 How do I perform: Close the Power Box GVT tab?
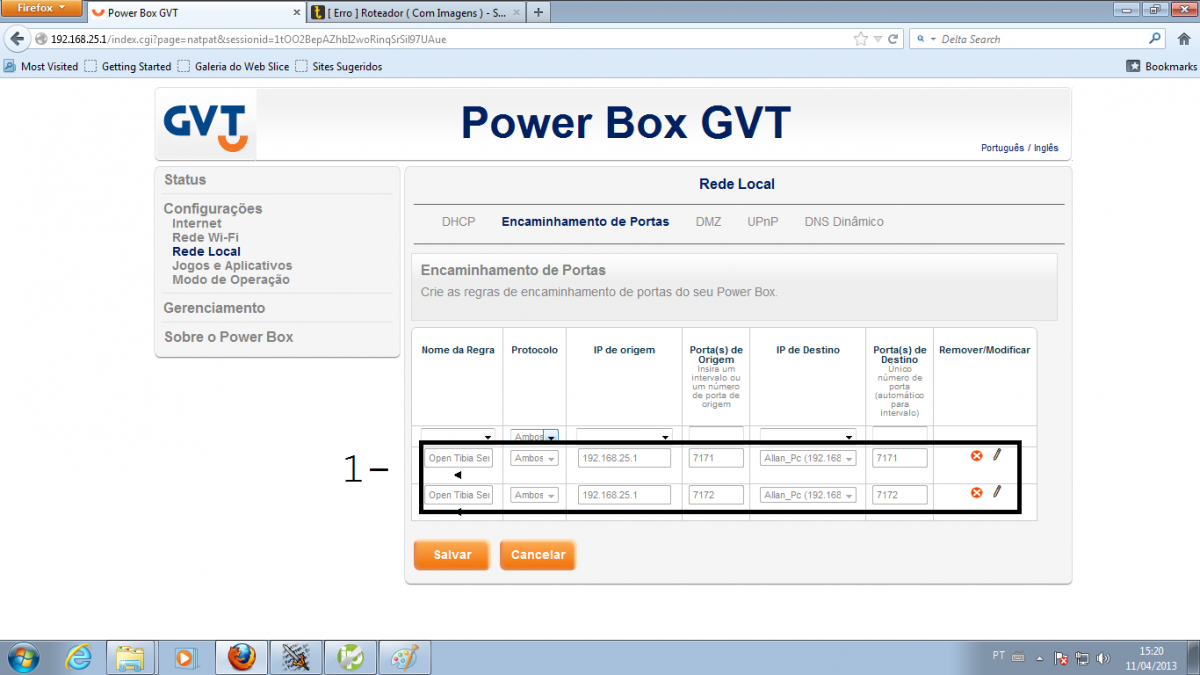click(x=297, y=13)
